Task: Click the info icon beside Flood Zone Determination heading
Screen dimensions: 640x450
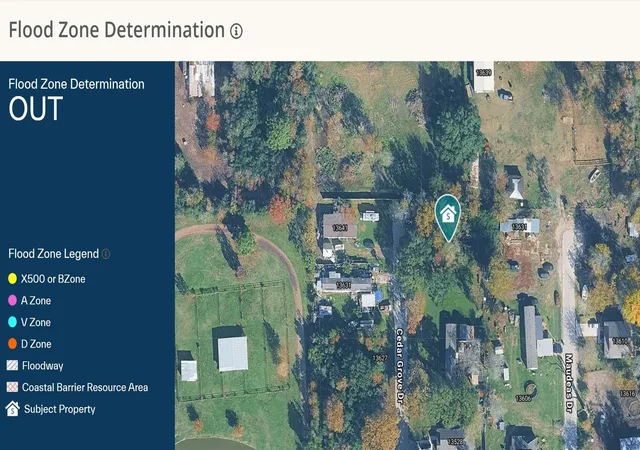Action: pos(236,31)
